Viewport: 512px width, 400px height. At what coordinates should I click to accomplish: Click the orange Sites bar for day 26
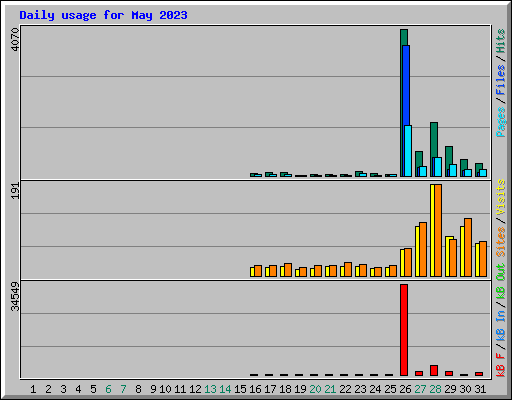pos(408,262)
